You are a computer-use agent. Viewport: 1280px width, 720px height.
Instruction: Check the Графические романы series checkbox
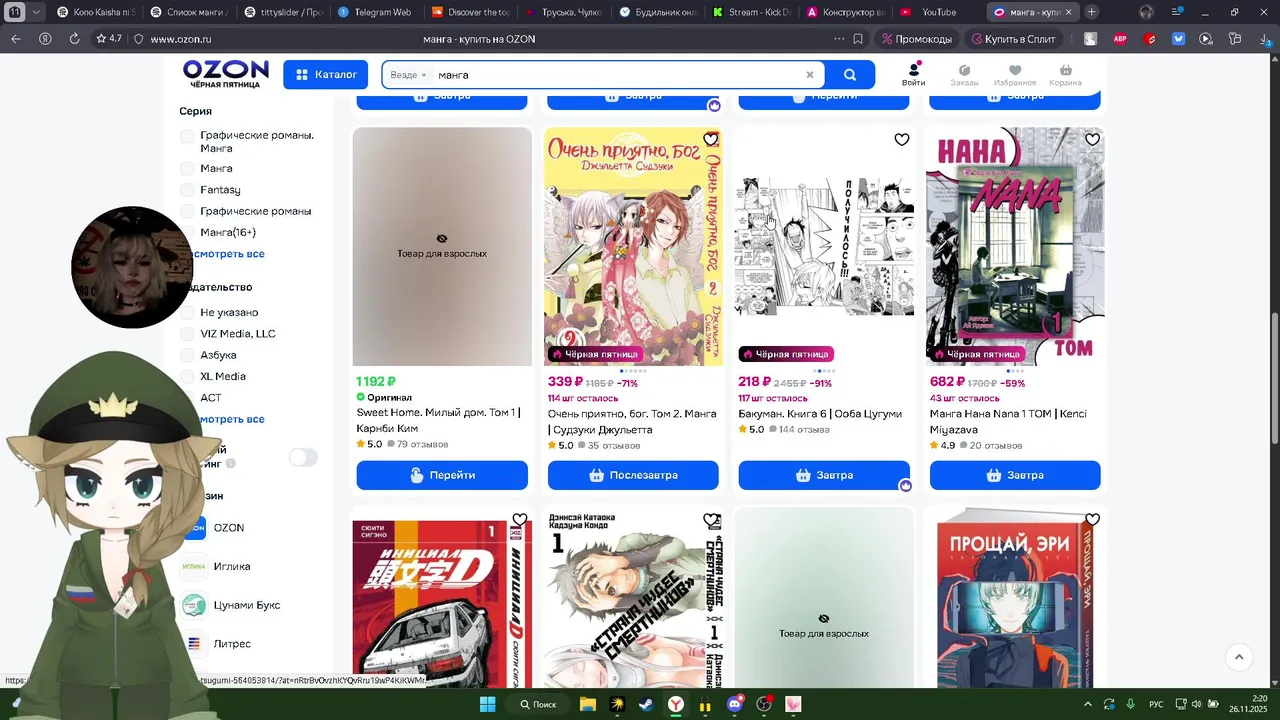187,211
